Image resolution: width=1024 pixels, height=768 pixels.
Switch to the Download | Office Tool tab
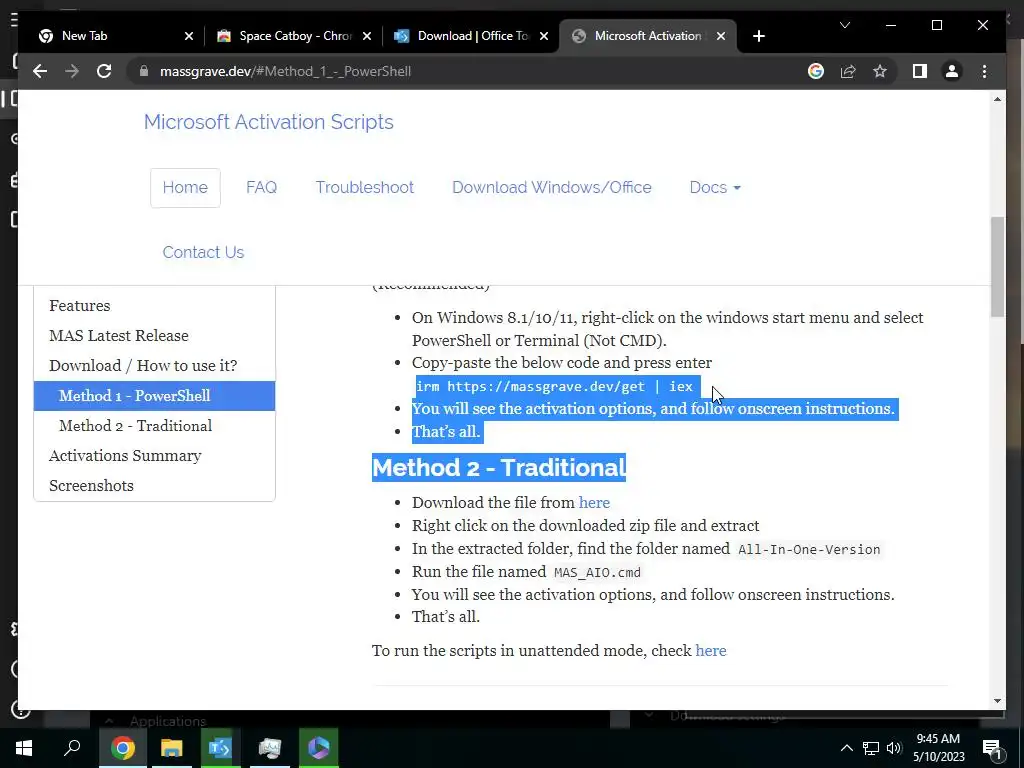point(470,36)
